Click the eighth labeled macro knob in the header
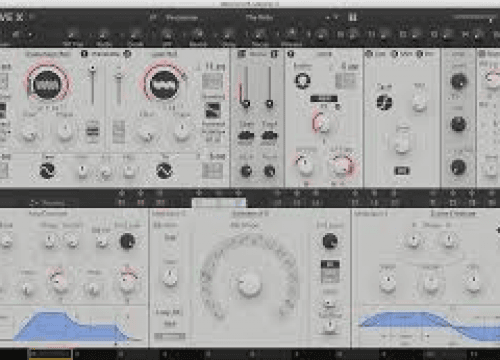The width and height of the screenshot is (500, 360). pos(291,34)
